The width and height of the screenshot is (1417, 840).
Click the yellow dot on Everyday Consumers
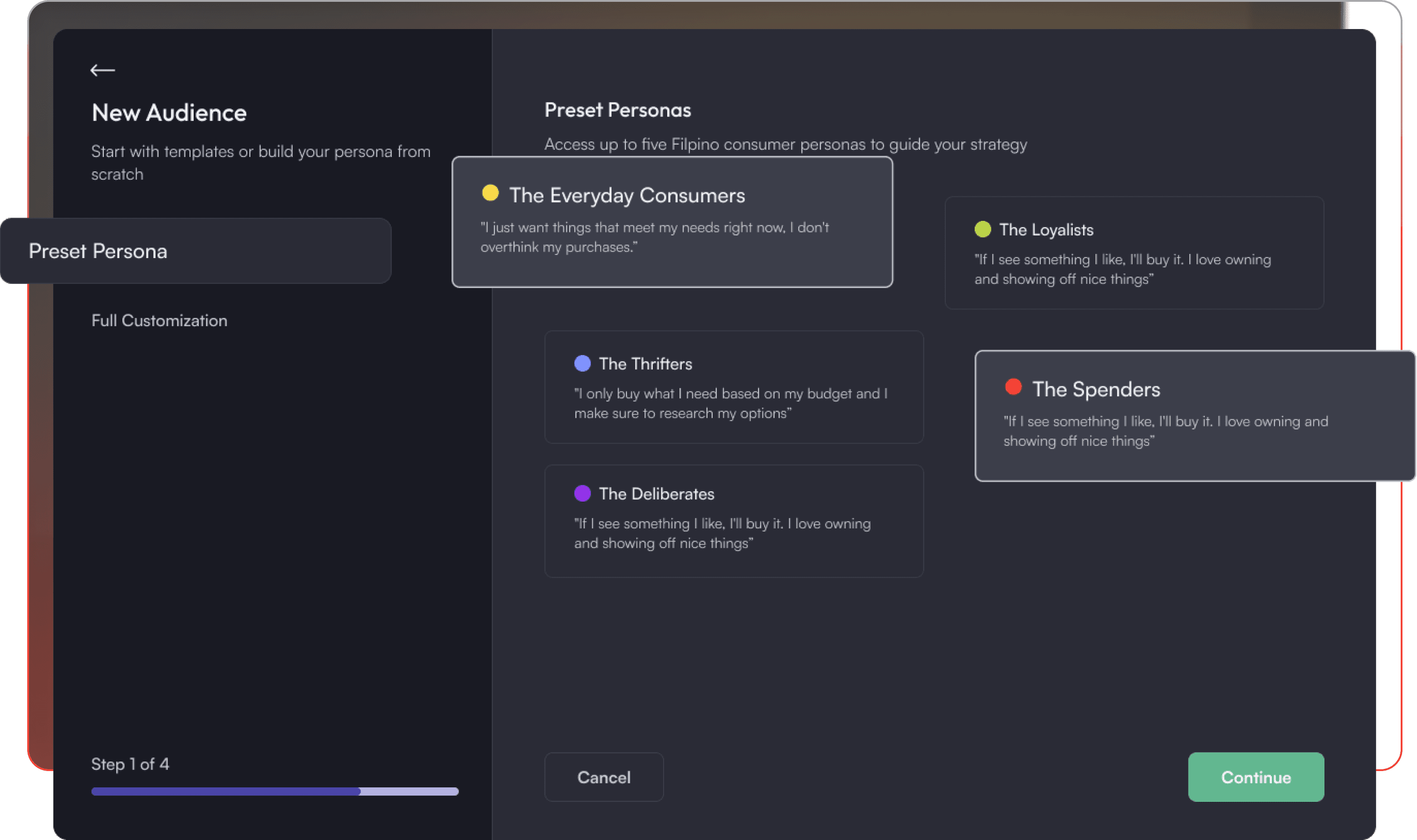pyautogui.click(x=490, y=193)
